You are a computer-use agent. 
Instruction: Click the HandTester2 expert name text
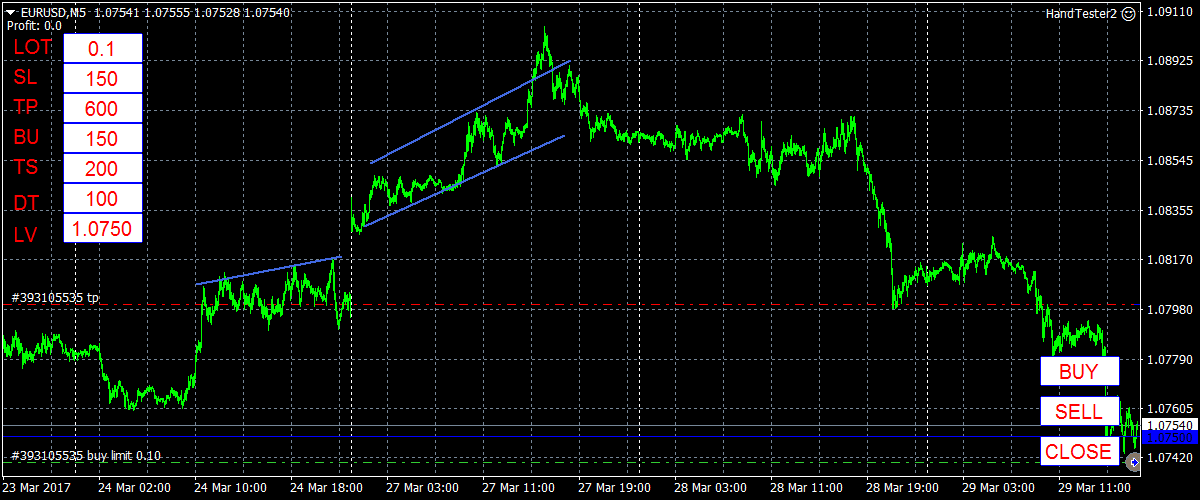click(1082, 14)
